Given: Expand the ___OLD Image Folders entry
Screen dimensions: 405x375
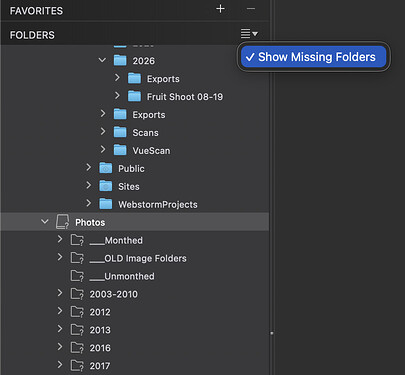Looking at the screenshot, I should [x=60, y=258].
